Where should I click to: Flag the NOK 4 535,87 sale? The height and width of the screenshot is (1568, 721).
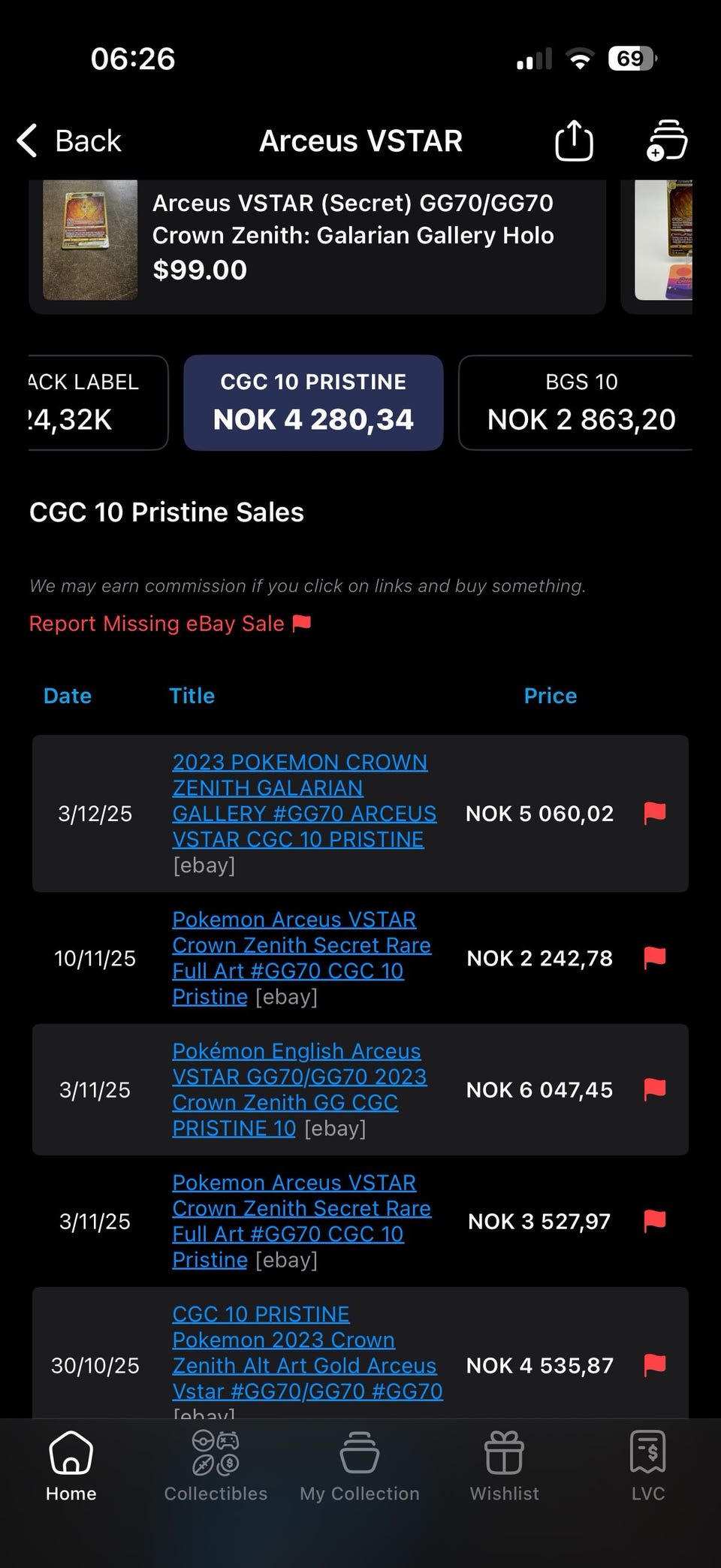click(x=655, y=1365)
